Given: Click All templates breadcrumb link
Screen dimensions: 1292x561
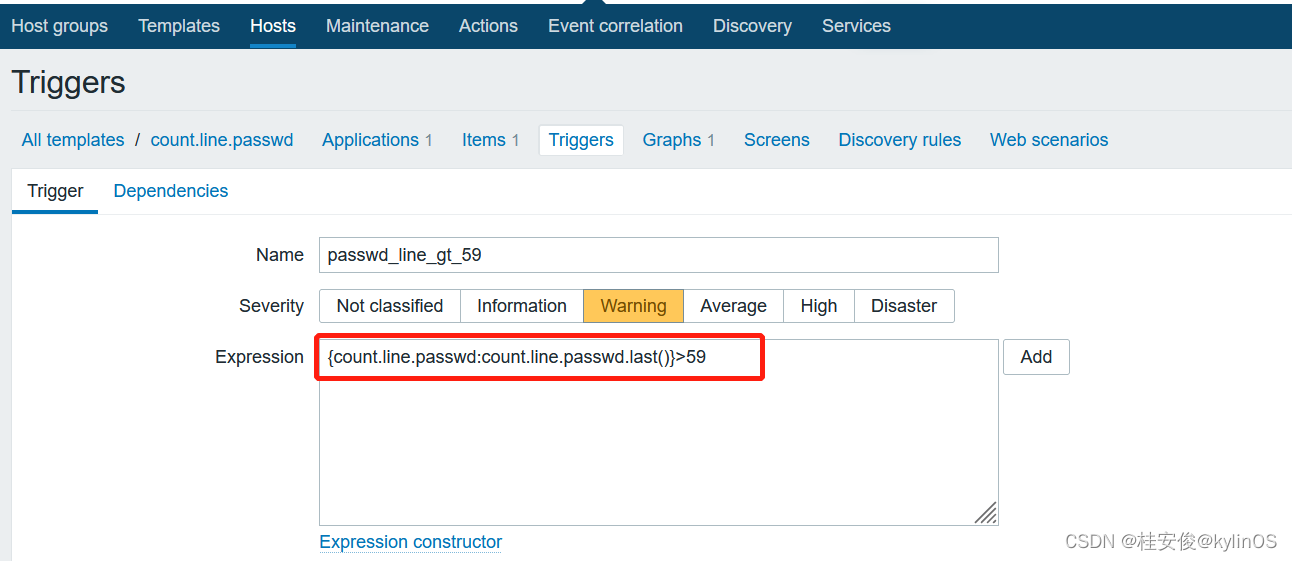Looking at the screenshot, I should pyautogui.click(x=73, y=140).
